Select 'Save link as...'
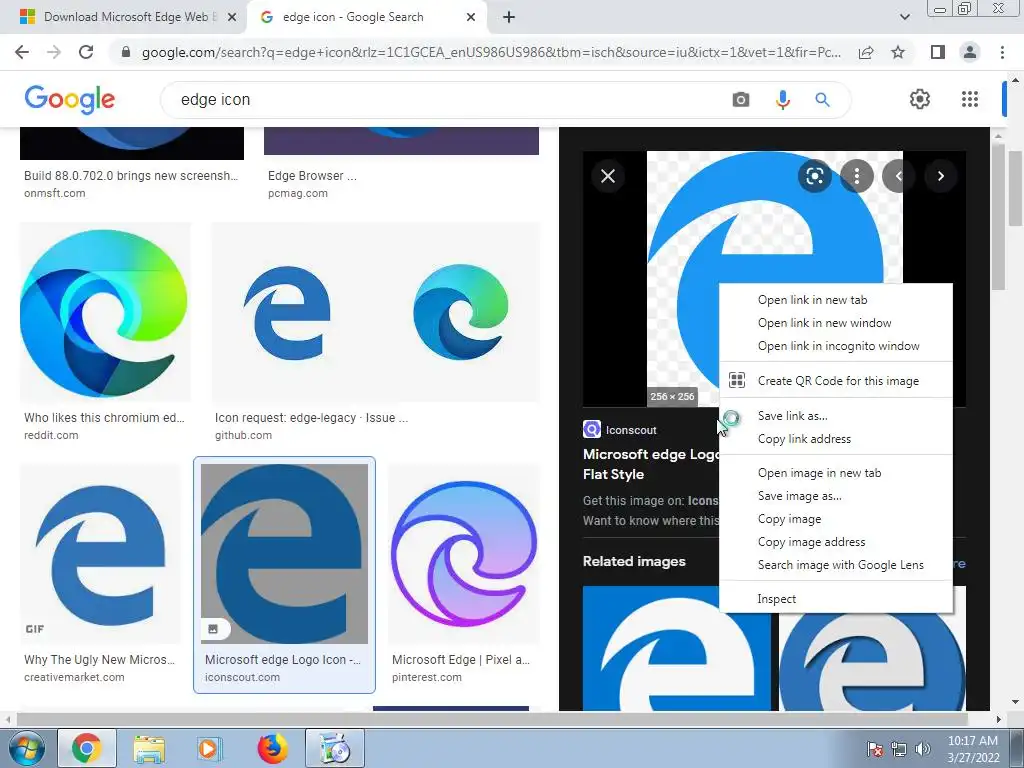 (836, 416)
